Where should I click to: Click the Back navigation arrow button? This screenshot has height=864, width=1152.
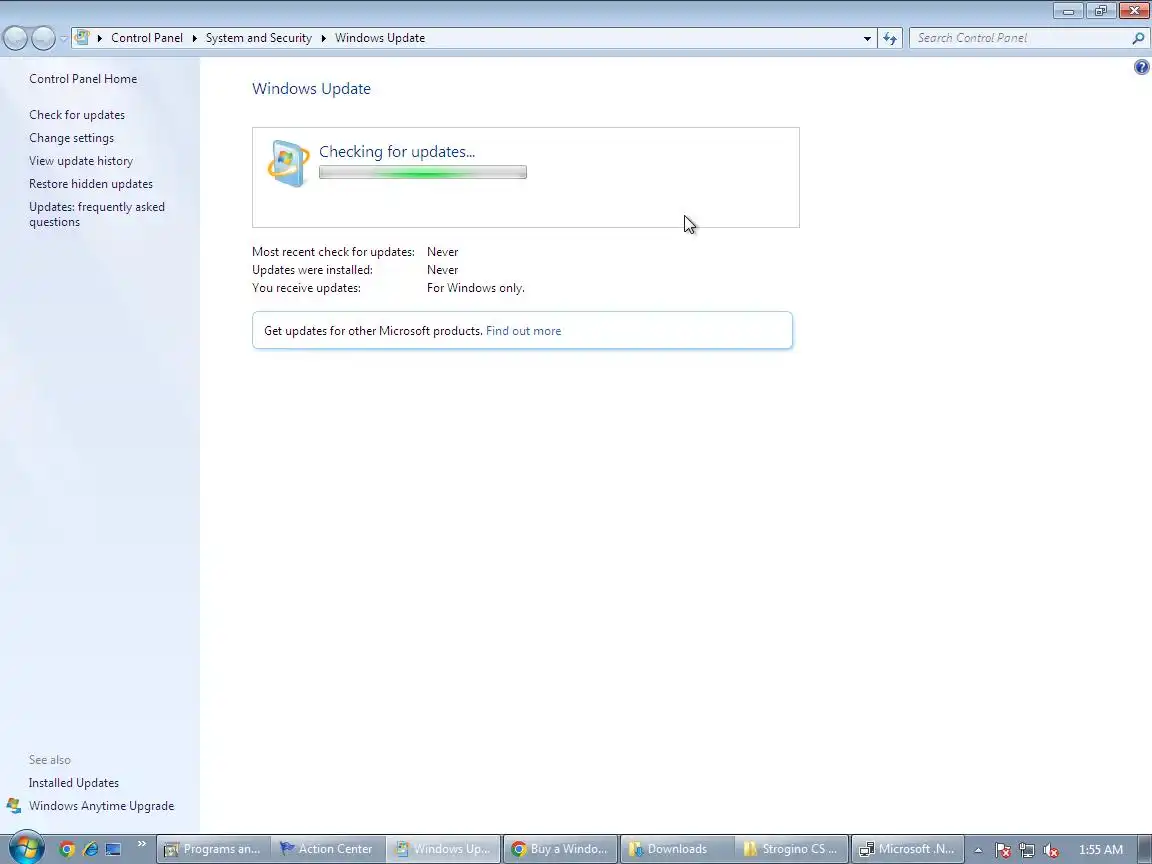coord(15,38)
